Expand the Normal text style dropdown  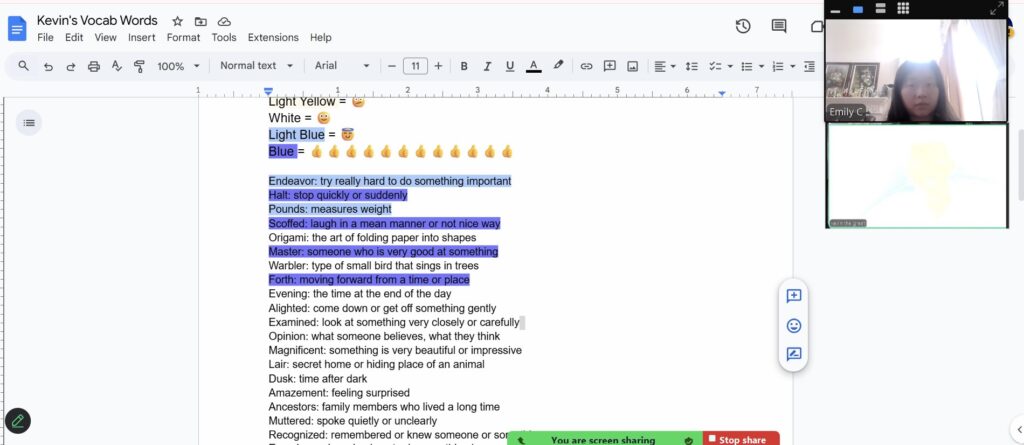tap(257, 66)
